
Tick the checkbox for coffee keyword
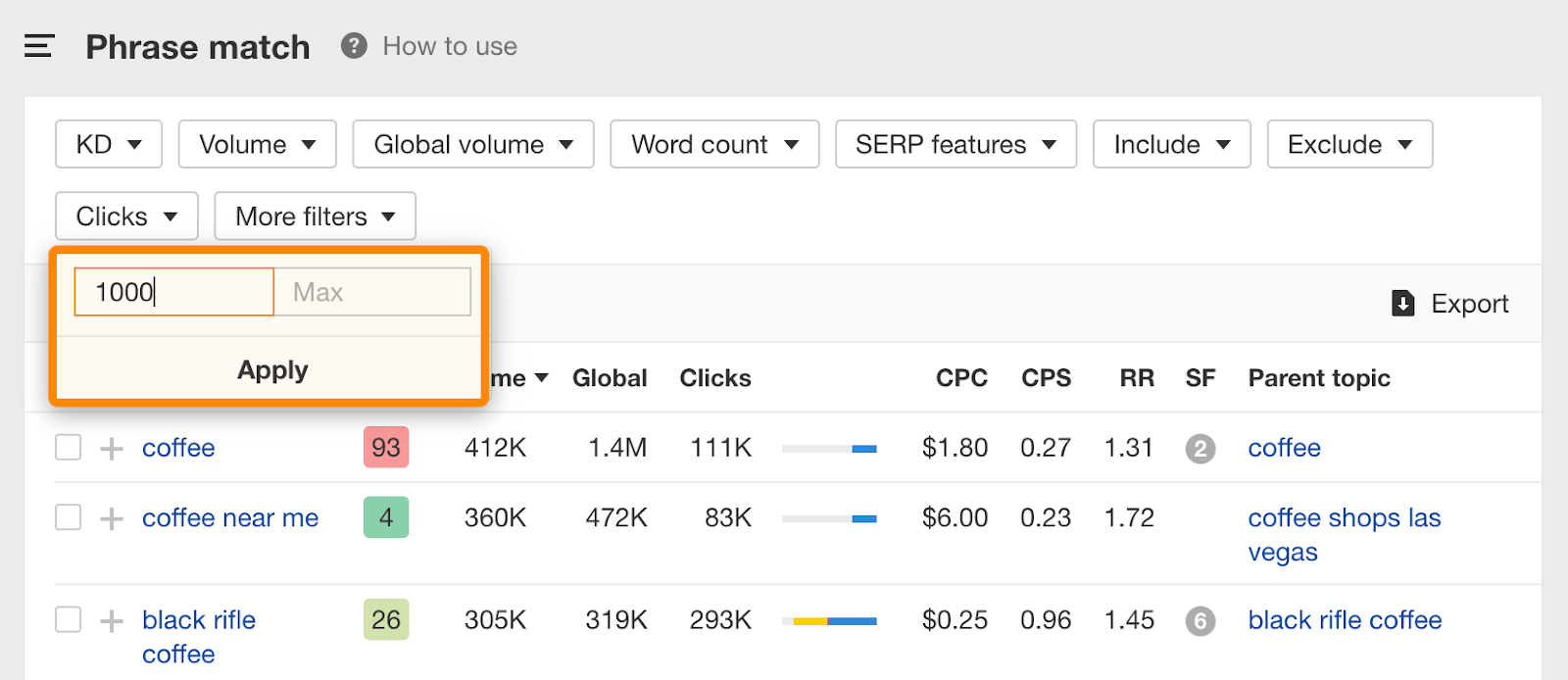tap(69, 448)
